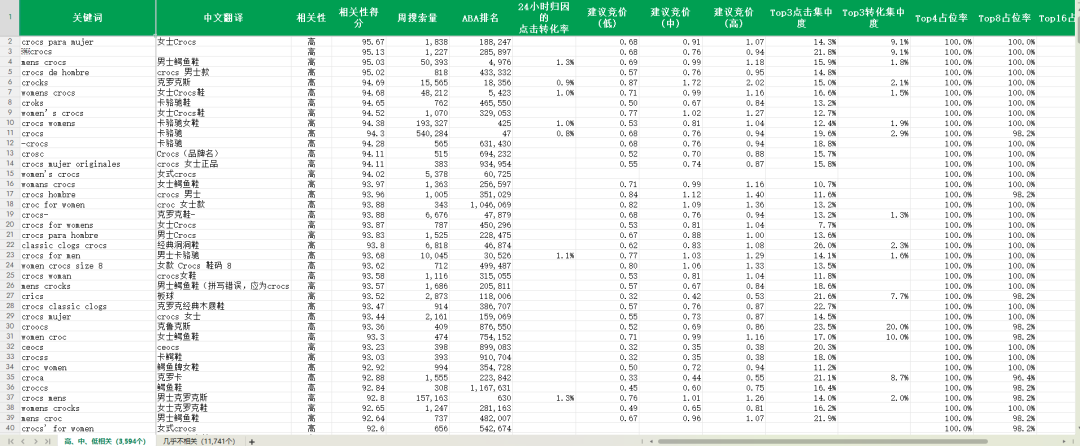This screenshot has width=1080, height=446.
Task: Select the Top4占位率 header cell
Action: coord(942,19)
